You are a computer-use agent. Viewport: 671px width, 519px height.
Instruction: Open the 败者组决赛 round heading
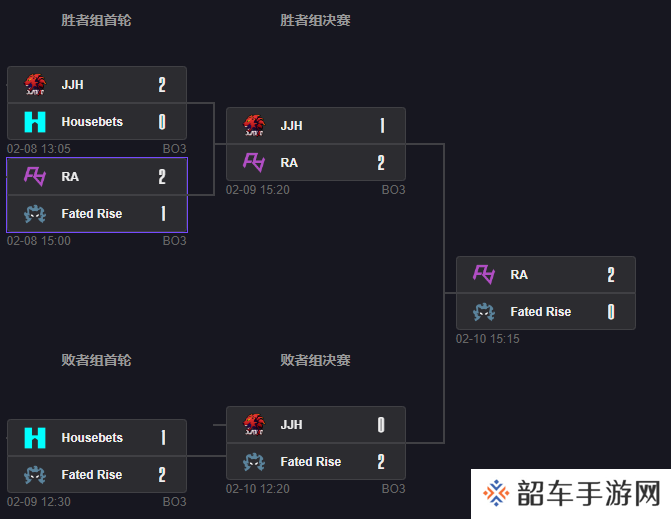pos(315,360)
